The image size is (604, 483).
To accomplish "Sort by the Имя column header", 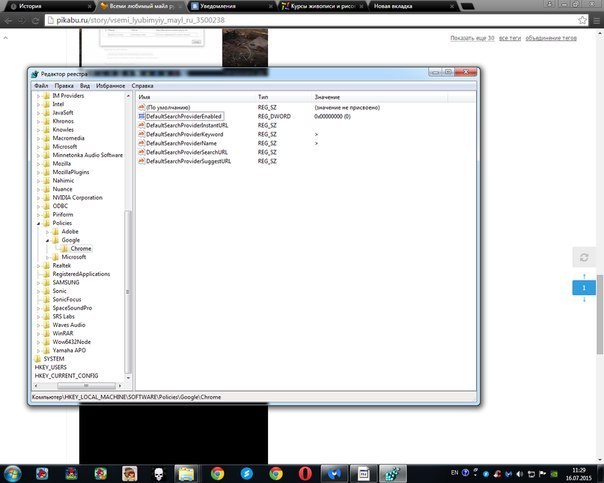I will point(195,97).
